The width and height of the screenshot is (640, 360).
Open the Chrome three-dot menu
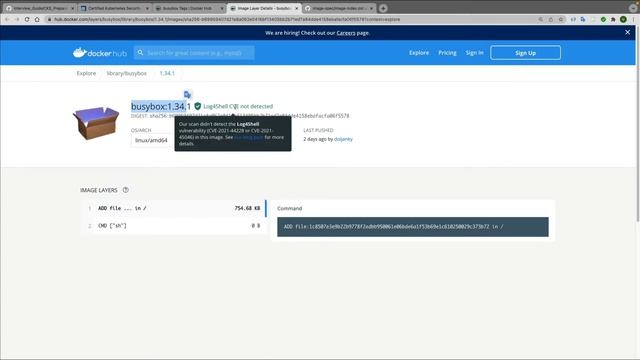point(633,19)
